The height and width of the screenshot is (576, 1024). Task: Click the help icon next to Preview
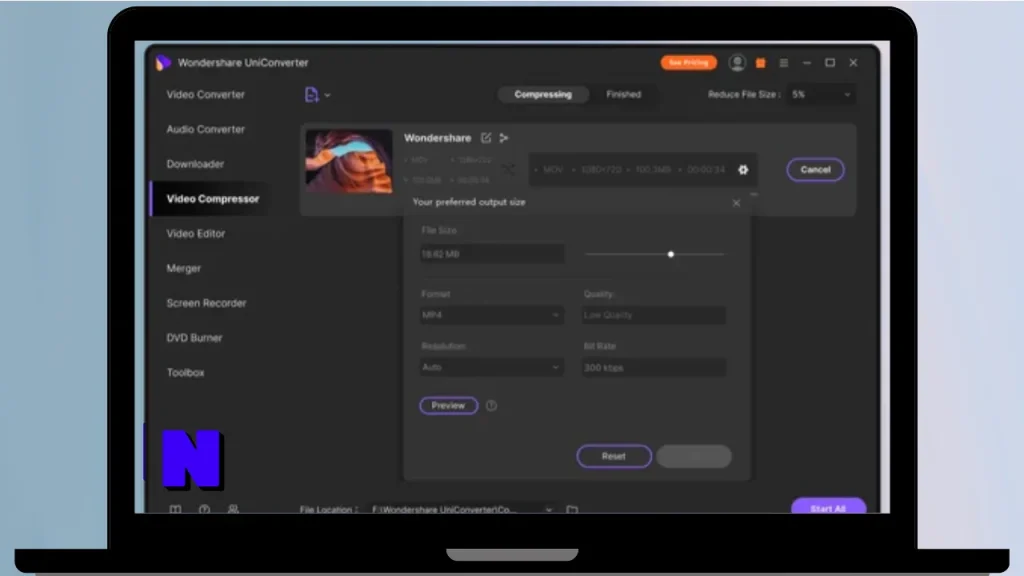point(491,406)
